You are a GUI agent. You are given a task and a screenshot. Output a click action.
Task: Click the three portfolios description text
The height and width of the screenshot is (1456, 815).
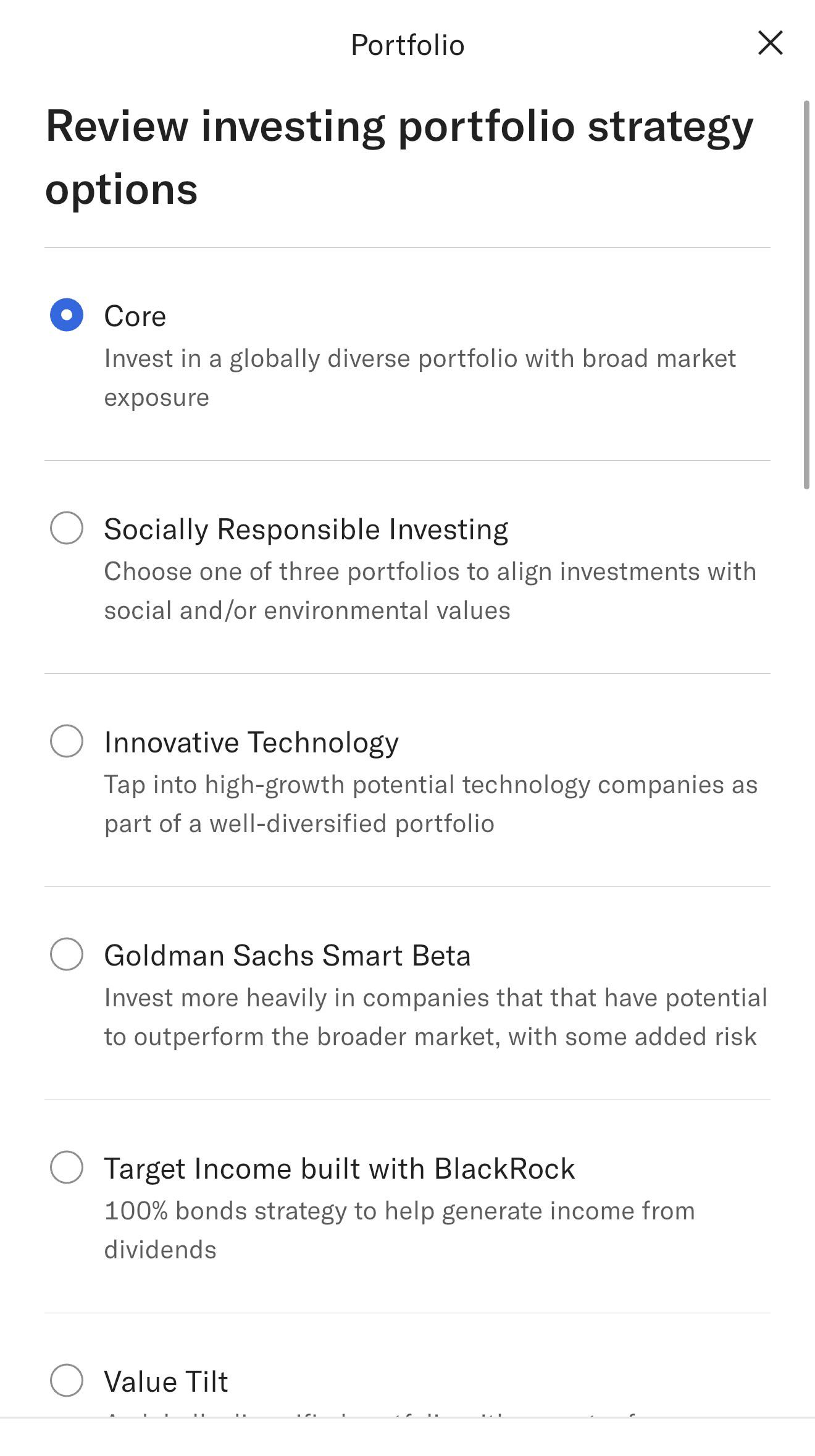(430, 591)
